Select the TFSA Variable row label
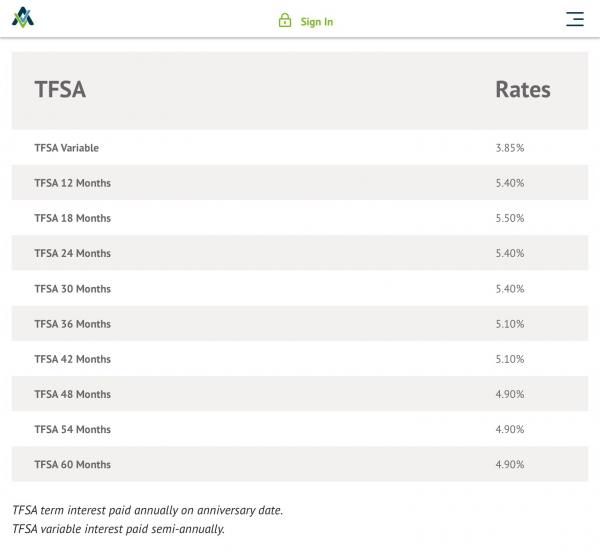 pos(67,148)
